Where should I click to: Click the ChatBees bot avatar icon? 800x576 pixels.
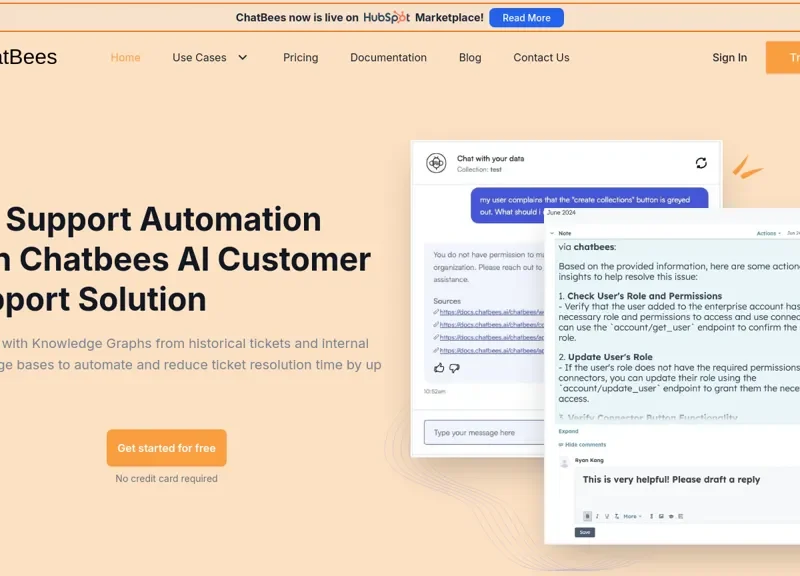pyautogui.click(x=436, y=163)
